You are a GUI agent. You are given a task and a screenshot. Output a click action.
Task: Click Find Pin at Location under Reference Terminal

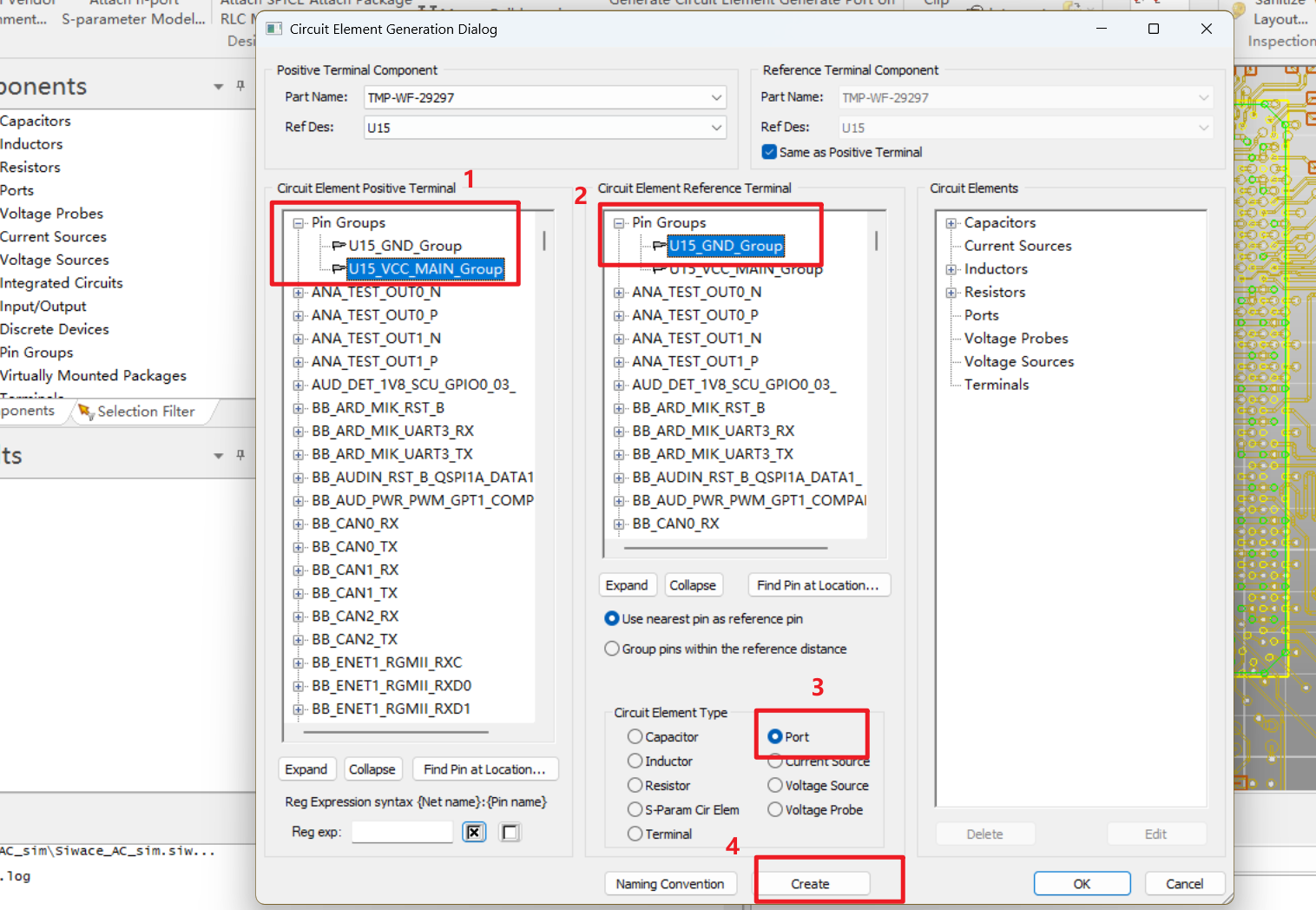tap(818, 585)
